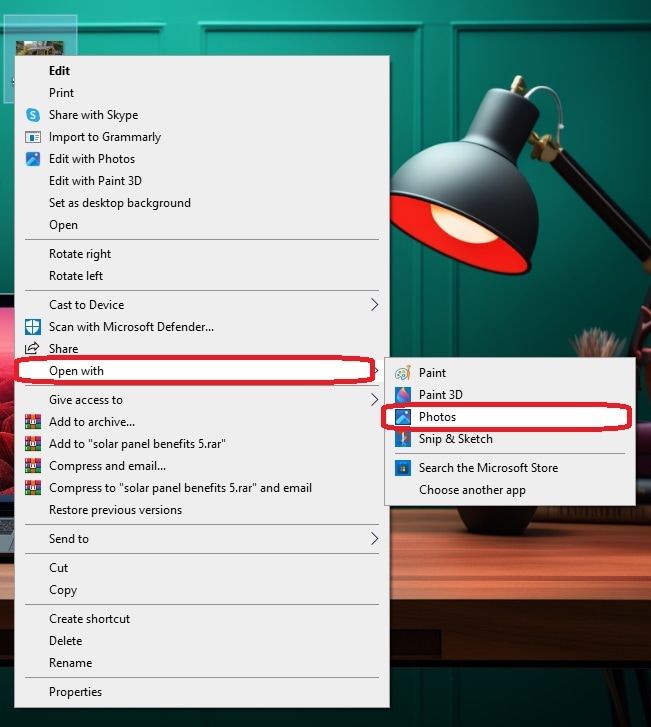Select Edit with Paint 3D
This screenshot has width=651, height=727.
click(202, 181)
